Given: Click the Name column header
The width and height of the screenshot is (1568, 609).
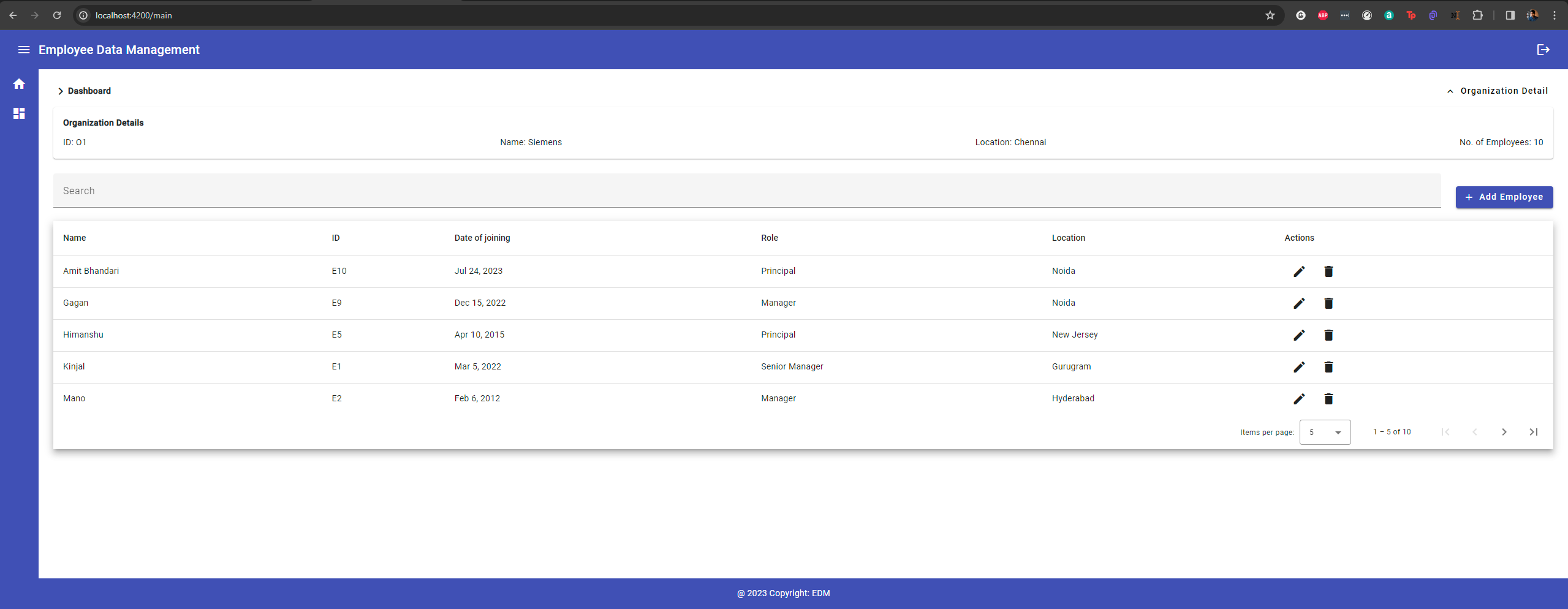Looking at the screenshot, I should coord(74,238).
